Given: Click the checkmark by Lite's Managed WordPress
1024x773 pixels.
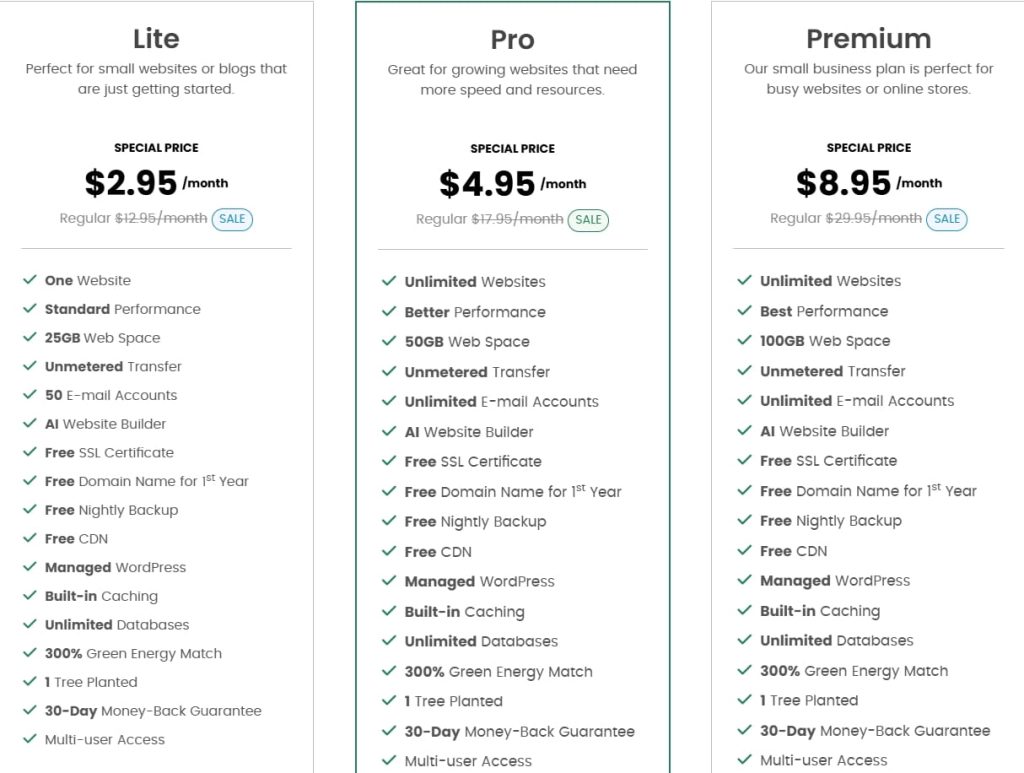Looking at the screenshot, I should coord(30,567).
